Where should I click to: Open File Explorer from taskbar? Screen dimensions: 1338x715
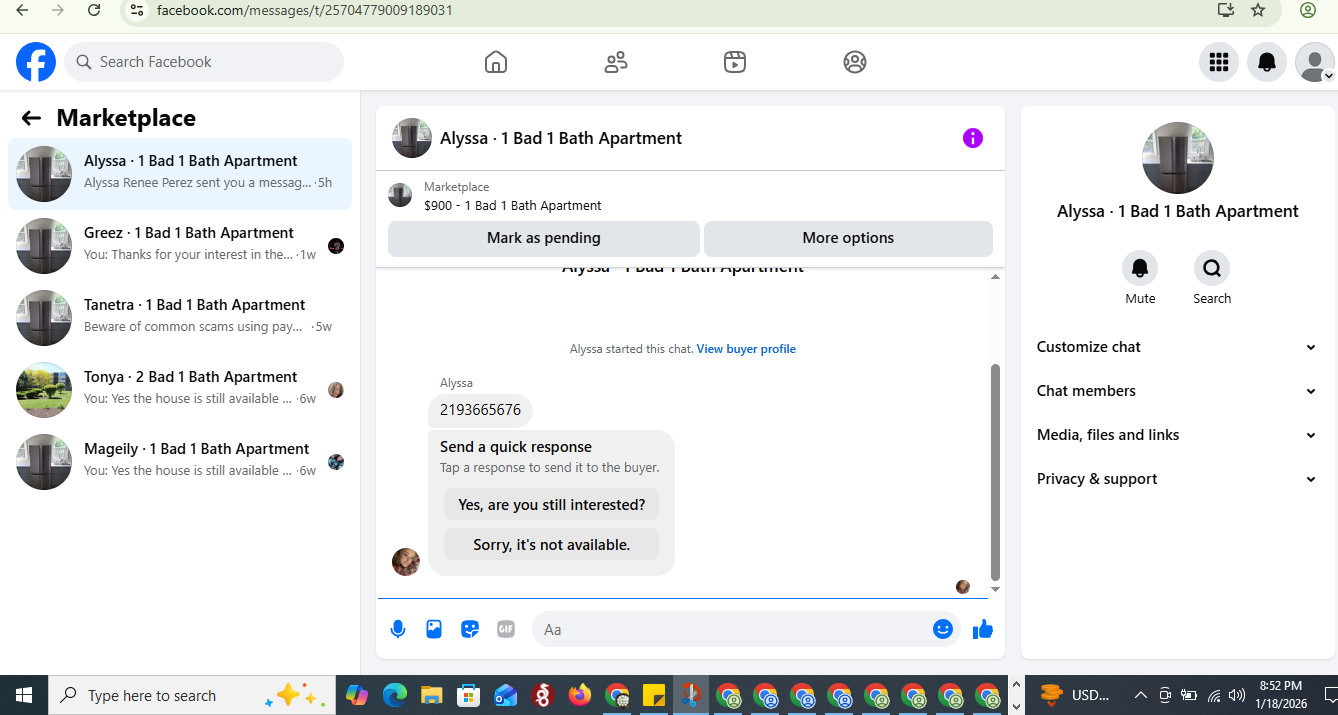point(432,695)
